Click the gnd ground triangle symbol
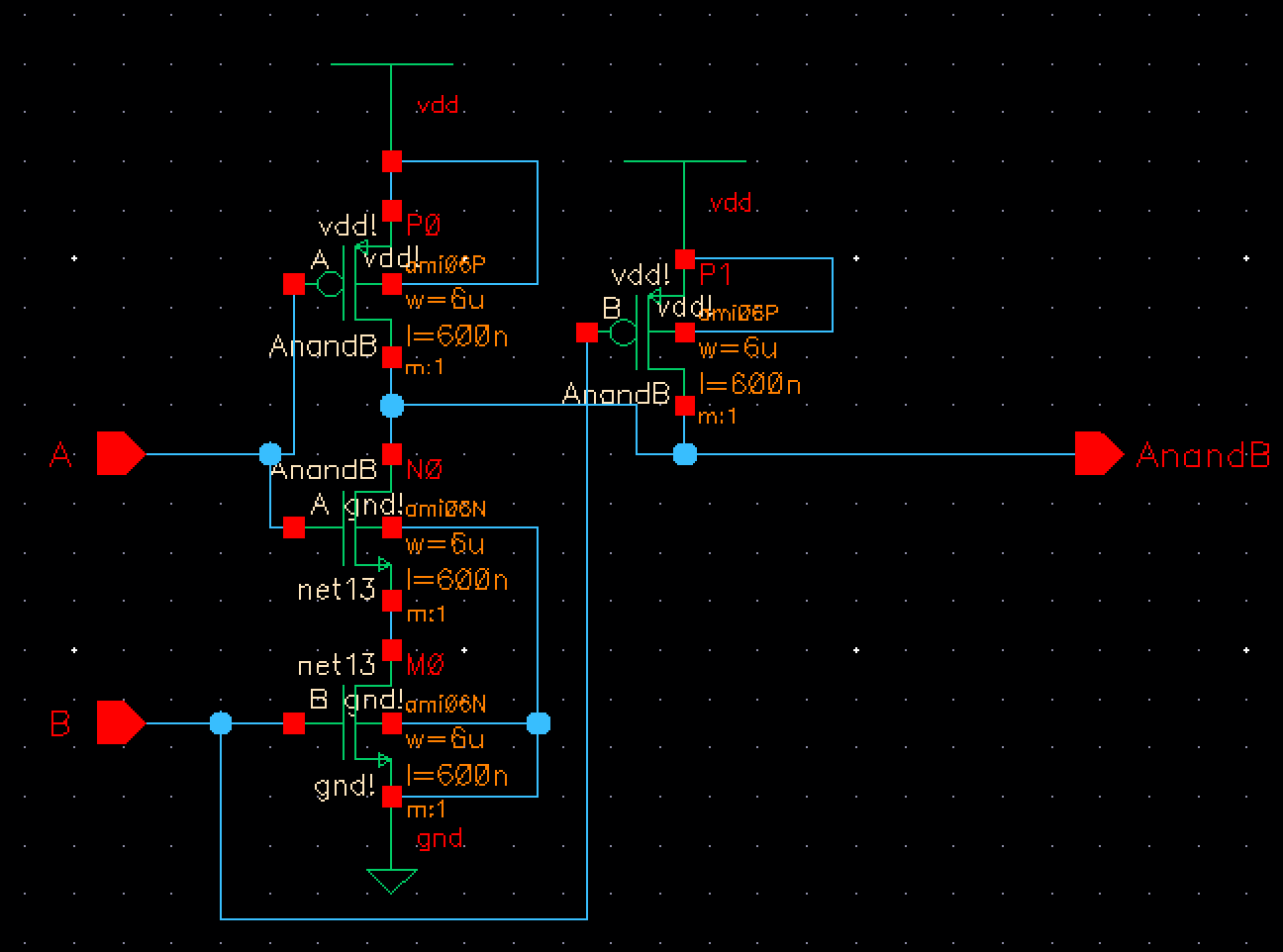Image resolution: width=1283 pixels, height=952 pixels. pos(391,881)
